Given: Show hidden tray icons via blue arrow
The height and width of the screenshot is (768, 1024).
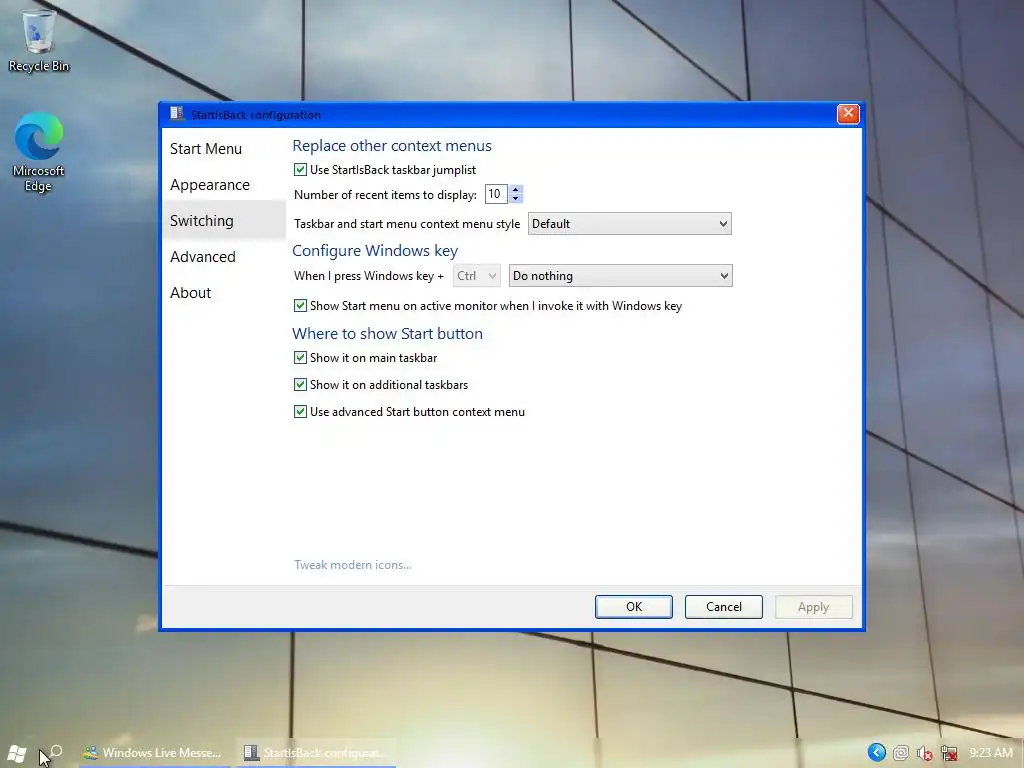Looking at the screenshot, I should click(876, 753).
